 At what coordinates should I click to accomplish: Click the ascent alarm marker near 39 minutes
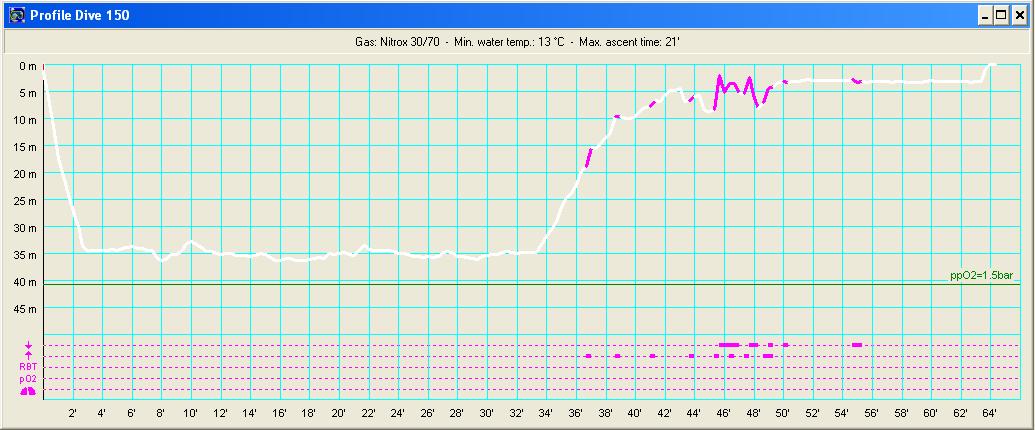pos(617,356)
